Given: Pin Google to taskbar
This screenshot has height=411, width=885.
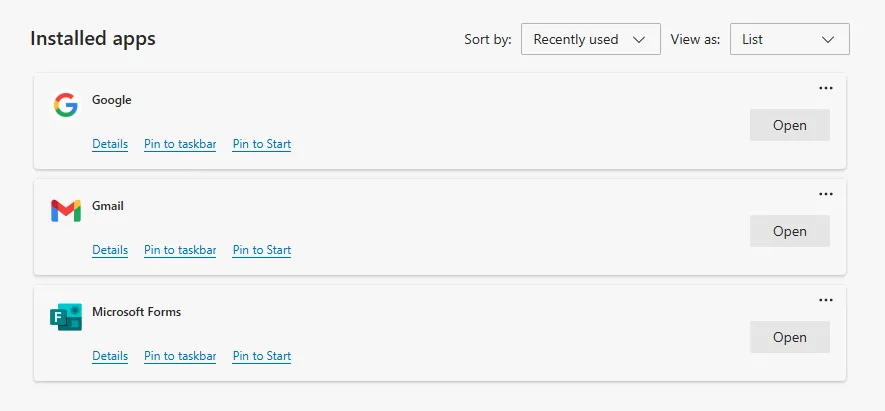Looking at the screenshot, I should [x=180, y=144].
